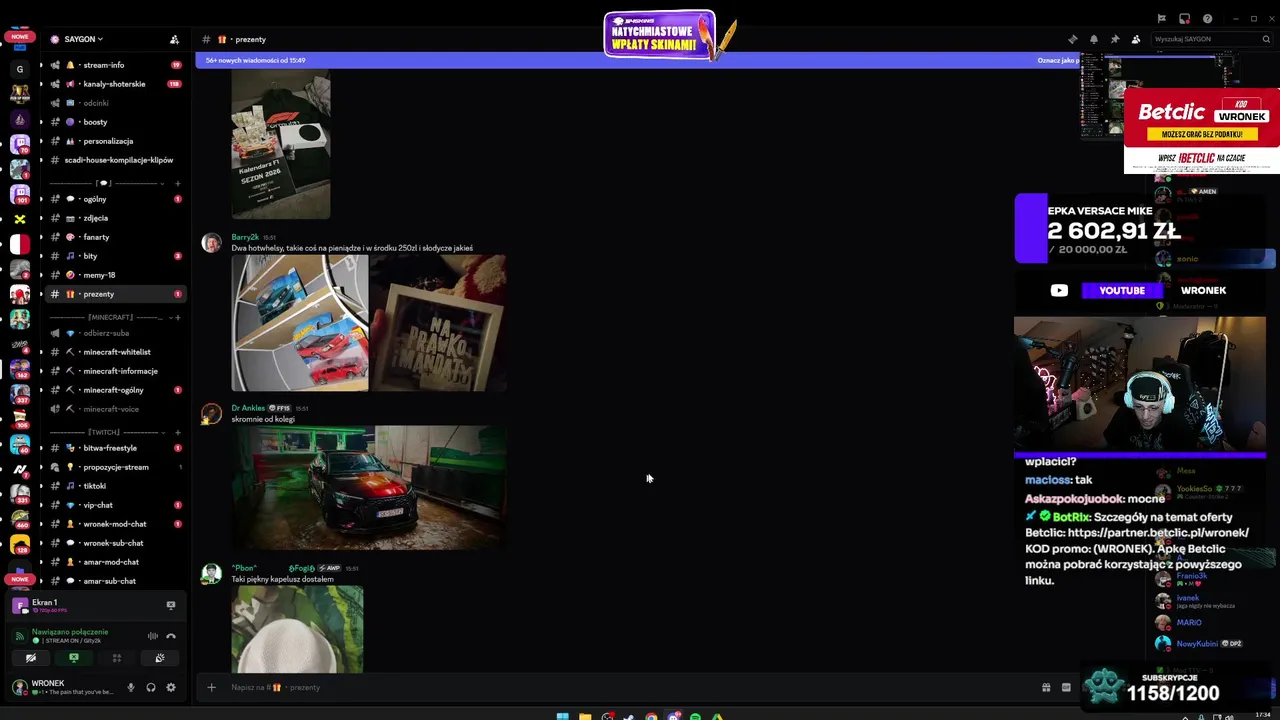1280x720 pixels.
Task: Click Barry2k username
Action: 245,237
